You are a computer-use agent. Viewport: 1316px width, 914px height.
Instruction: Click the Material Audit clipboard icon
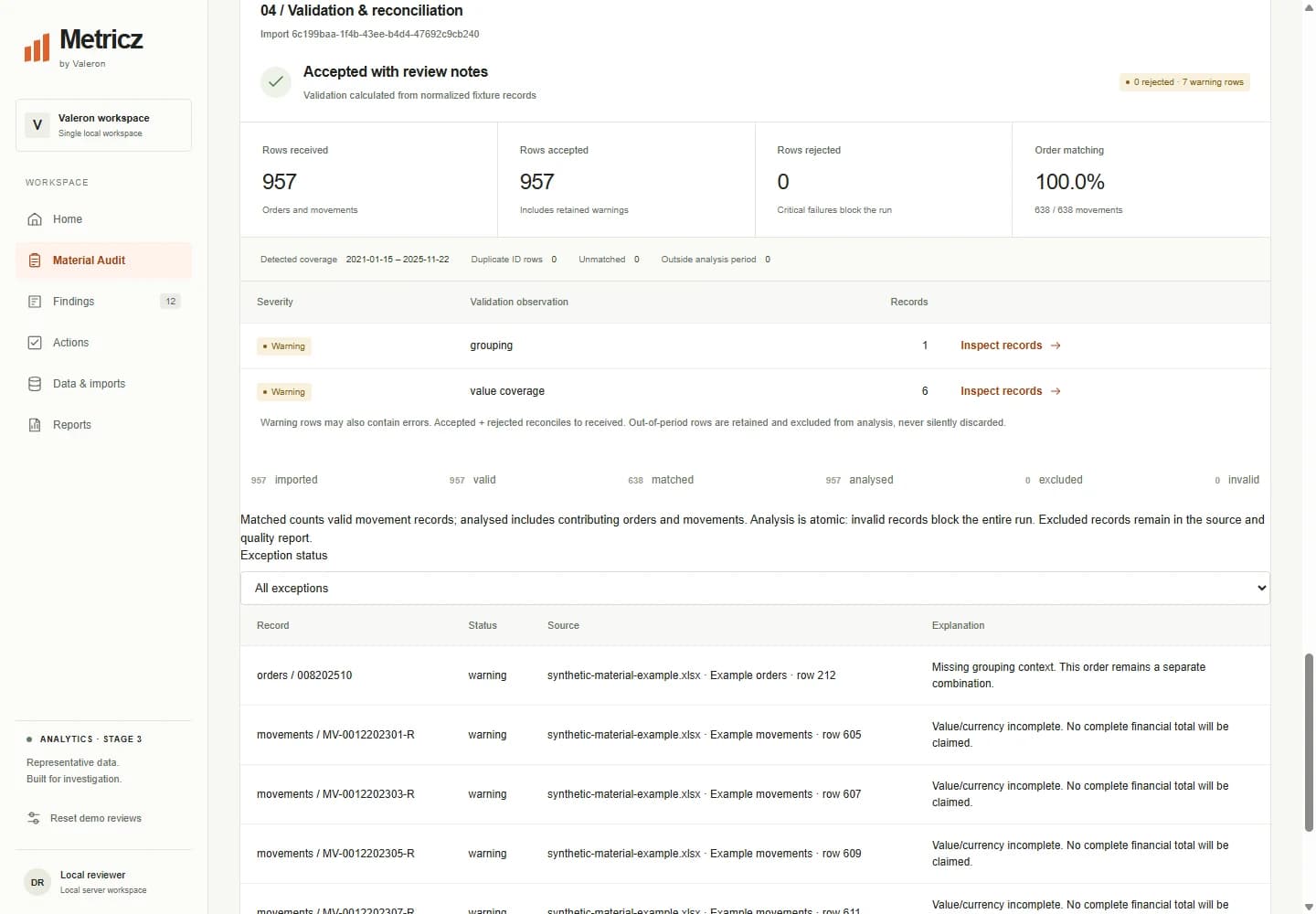coord(35,260)
